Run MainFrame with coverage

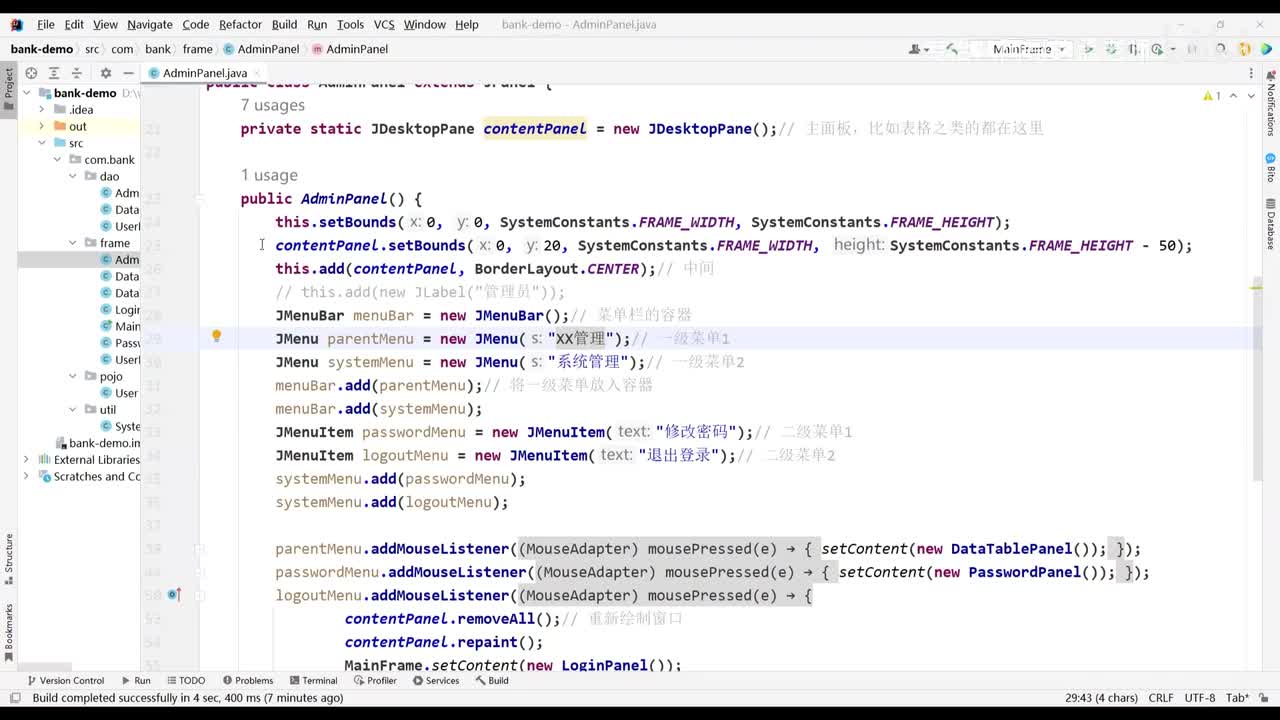[x=1134, y=49]
